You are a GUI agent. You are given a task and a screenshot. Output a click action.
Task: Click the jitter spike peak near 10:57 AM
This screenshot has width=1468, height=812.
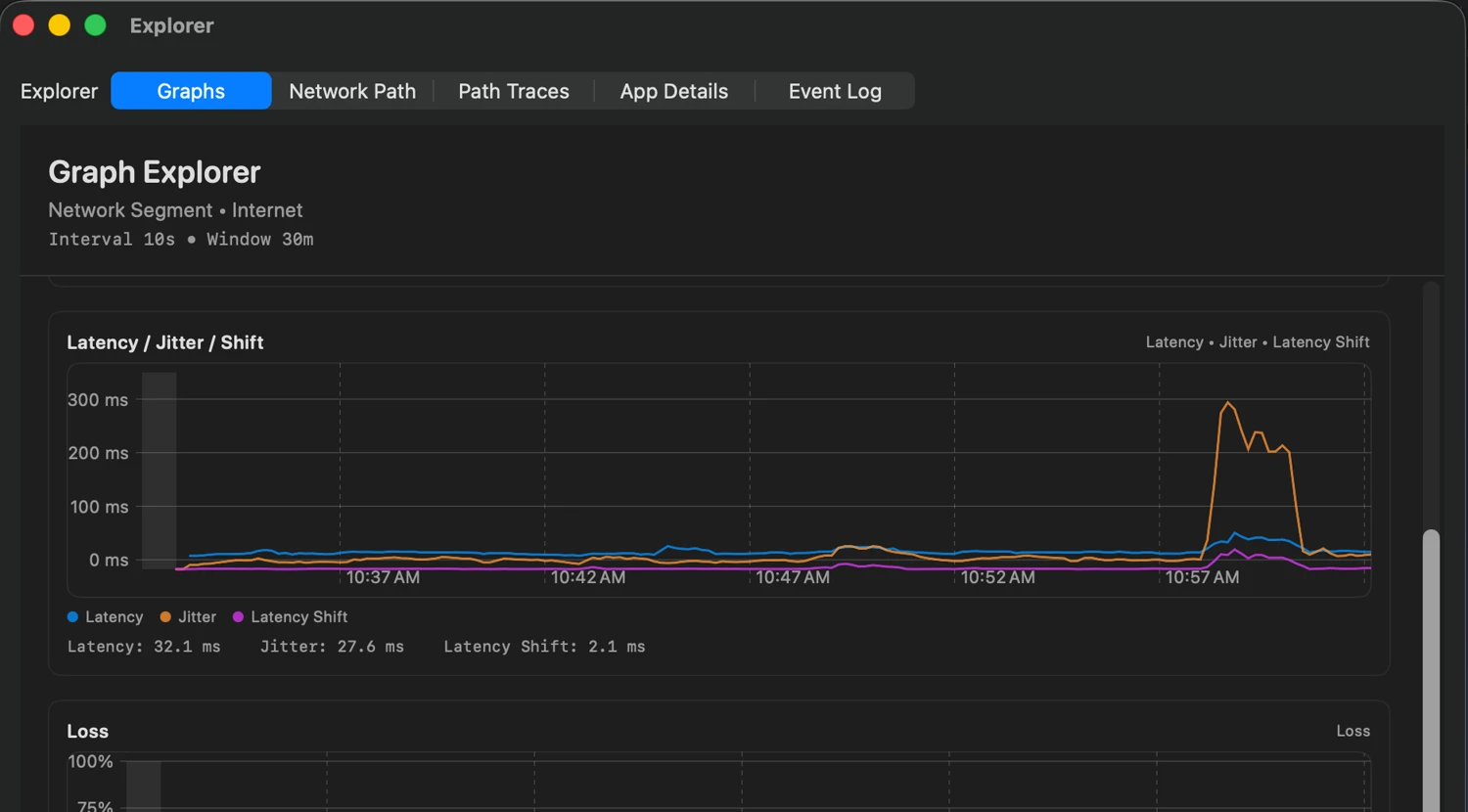pos(1228,403)
